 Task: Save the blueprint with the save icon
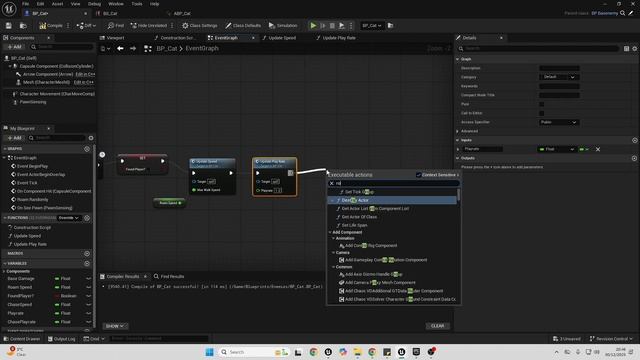coord(9,25)
